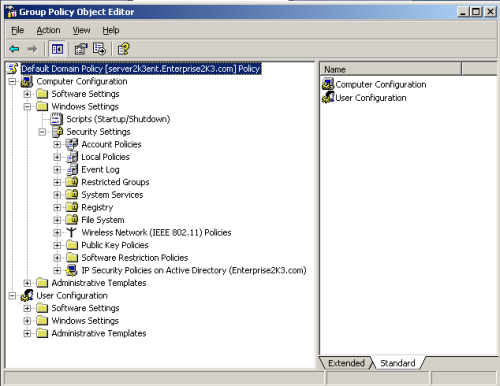
Task: Select Default Domain Policy root label
Action: click(x=141, y=69)
